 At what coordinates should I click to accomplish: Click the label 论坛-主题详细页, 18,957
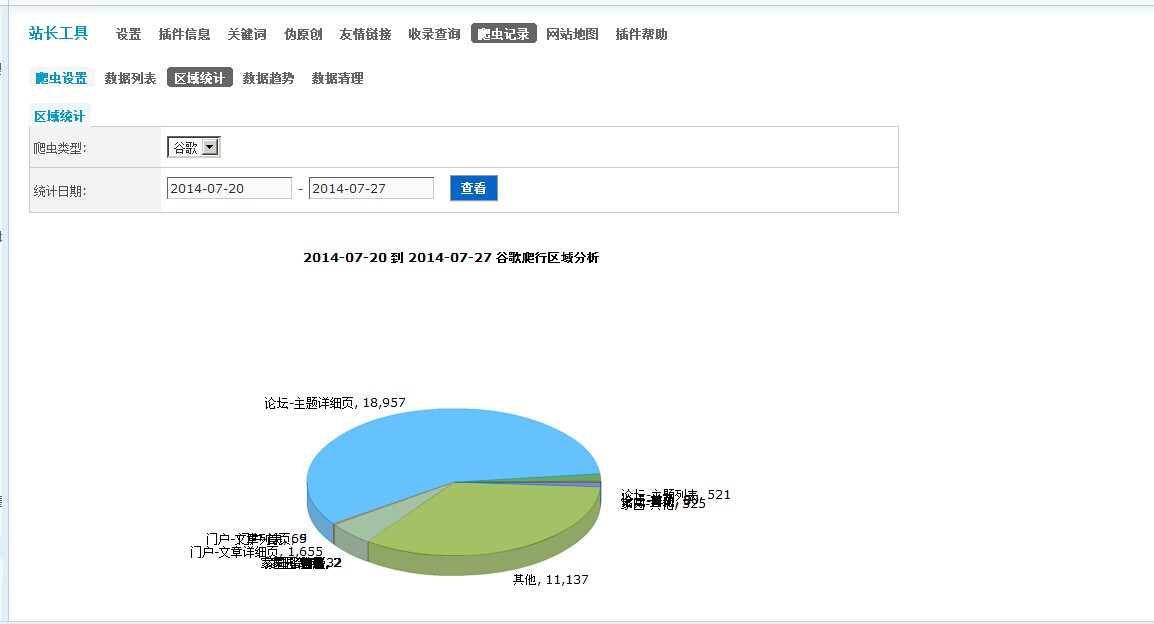coord(335,403)
